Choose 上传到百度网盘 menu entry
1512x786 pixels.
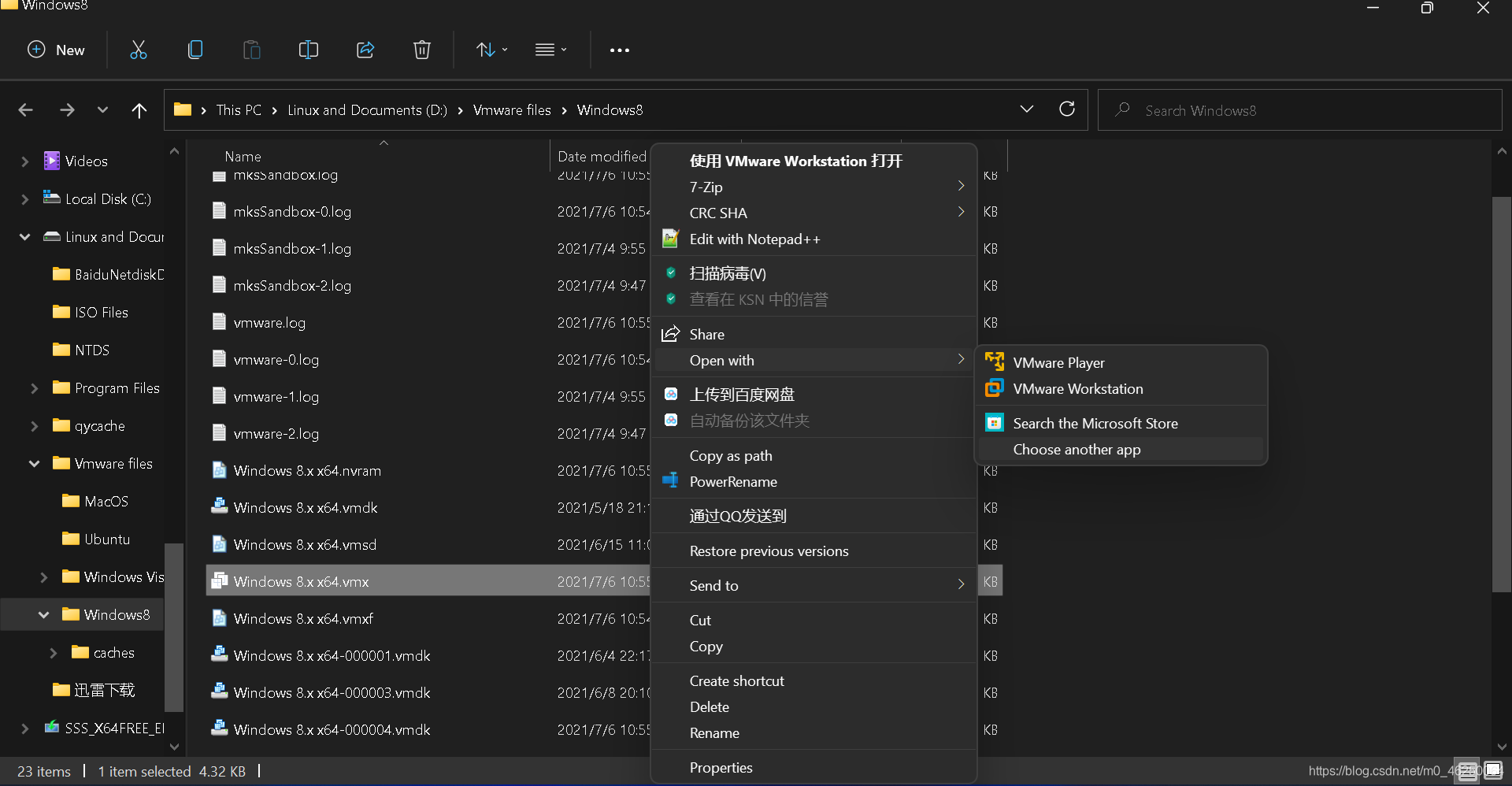(814, 395)
